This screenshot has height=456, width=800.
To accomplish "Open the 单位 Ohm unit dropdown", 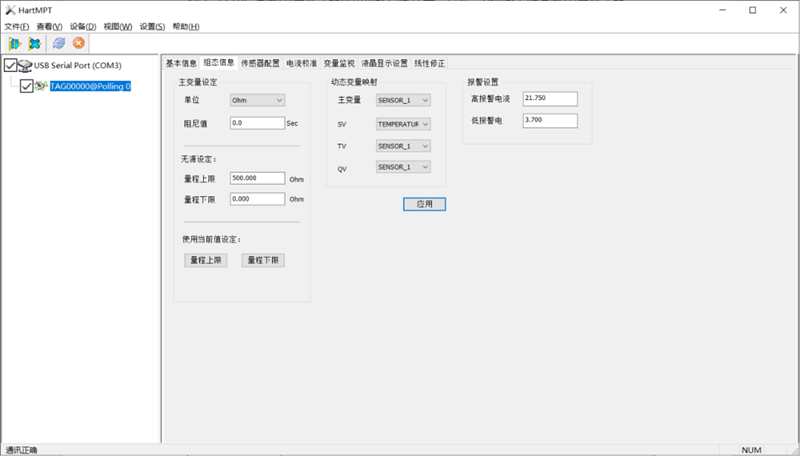I will pos(257,100).
